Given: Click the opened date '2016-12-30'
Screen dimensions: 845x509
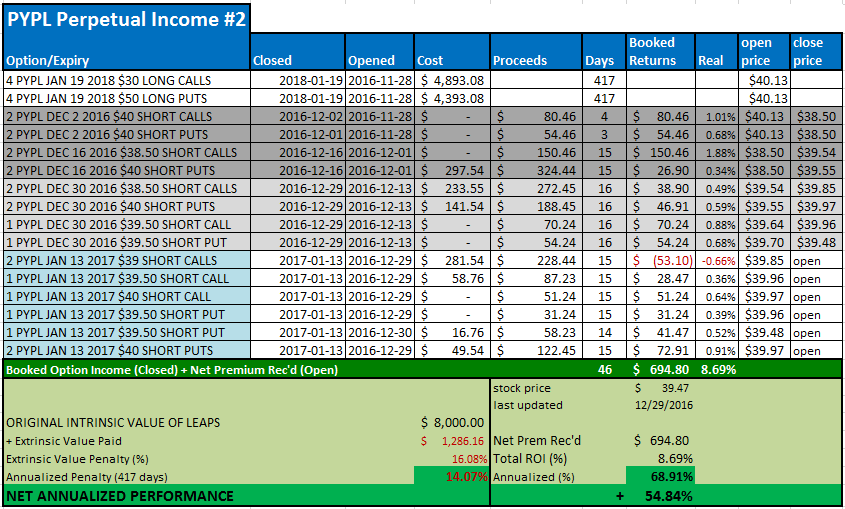Looking at the screenshot, I should click(379, 333).
